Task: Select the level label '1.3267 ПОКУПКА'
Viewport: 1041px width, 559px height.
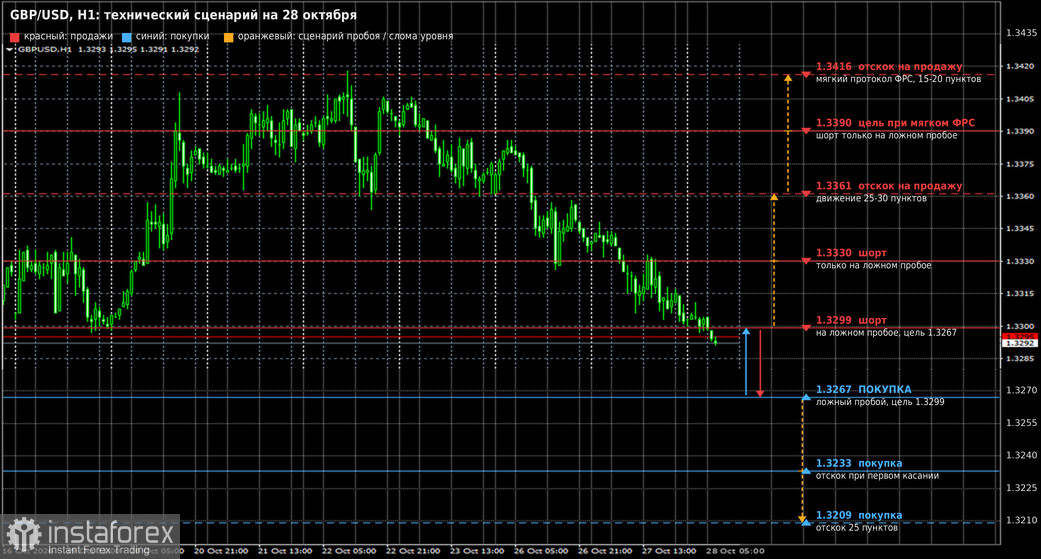Action: pos(864,390)
